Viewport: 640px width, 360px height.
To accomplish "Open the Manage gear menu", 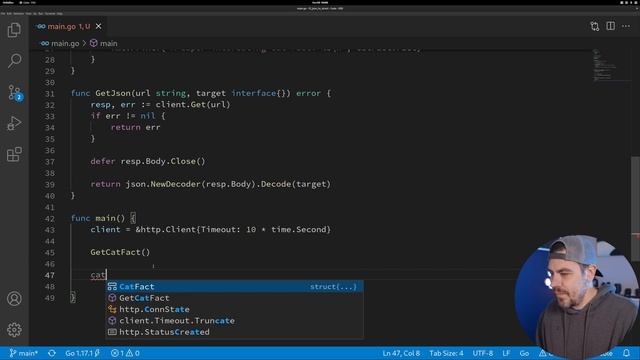I will (14, 329).
